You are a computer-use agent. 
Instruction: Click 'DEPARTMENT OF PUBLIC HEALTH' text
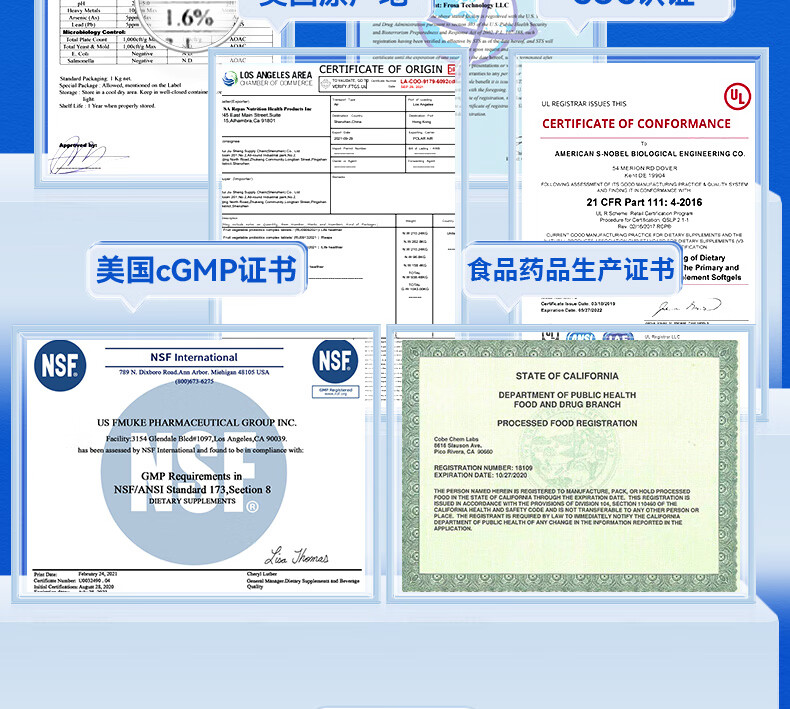pos(567,395)
